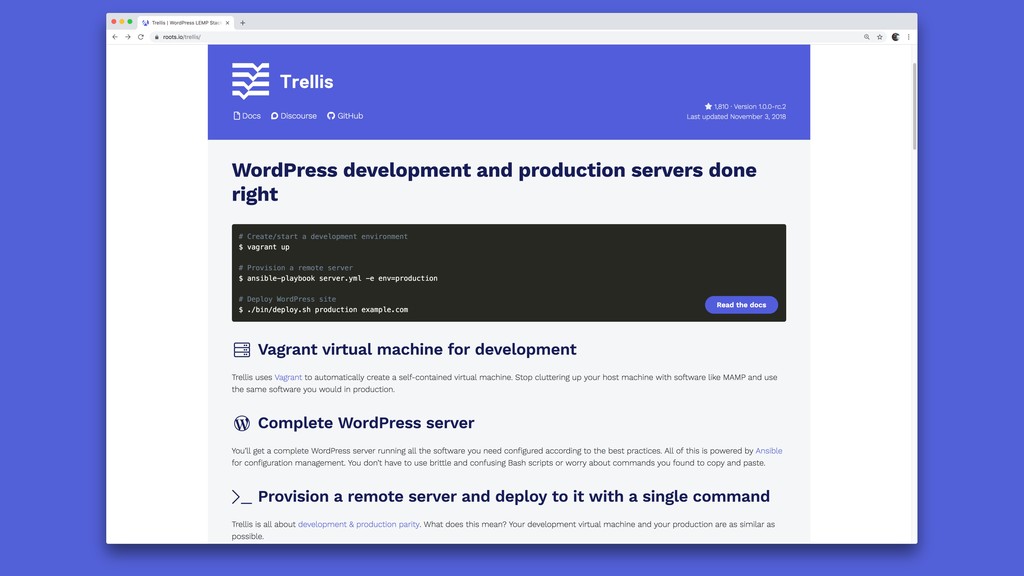This screenshot has height=576, width=1024.
Task: Click 'Complete WordPress server' heading
Action: (x=366, y=423)
